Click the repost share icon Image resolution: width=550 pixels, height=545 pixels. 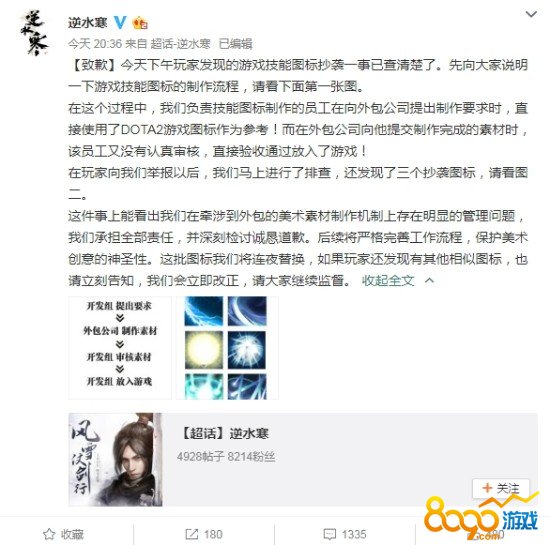[x=192, y=534]
